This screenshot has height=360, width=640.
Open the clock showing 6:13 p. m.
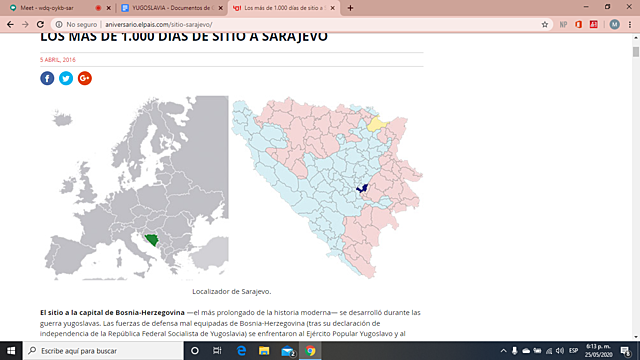[598, 351]
